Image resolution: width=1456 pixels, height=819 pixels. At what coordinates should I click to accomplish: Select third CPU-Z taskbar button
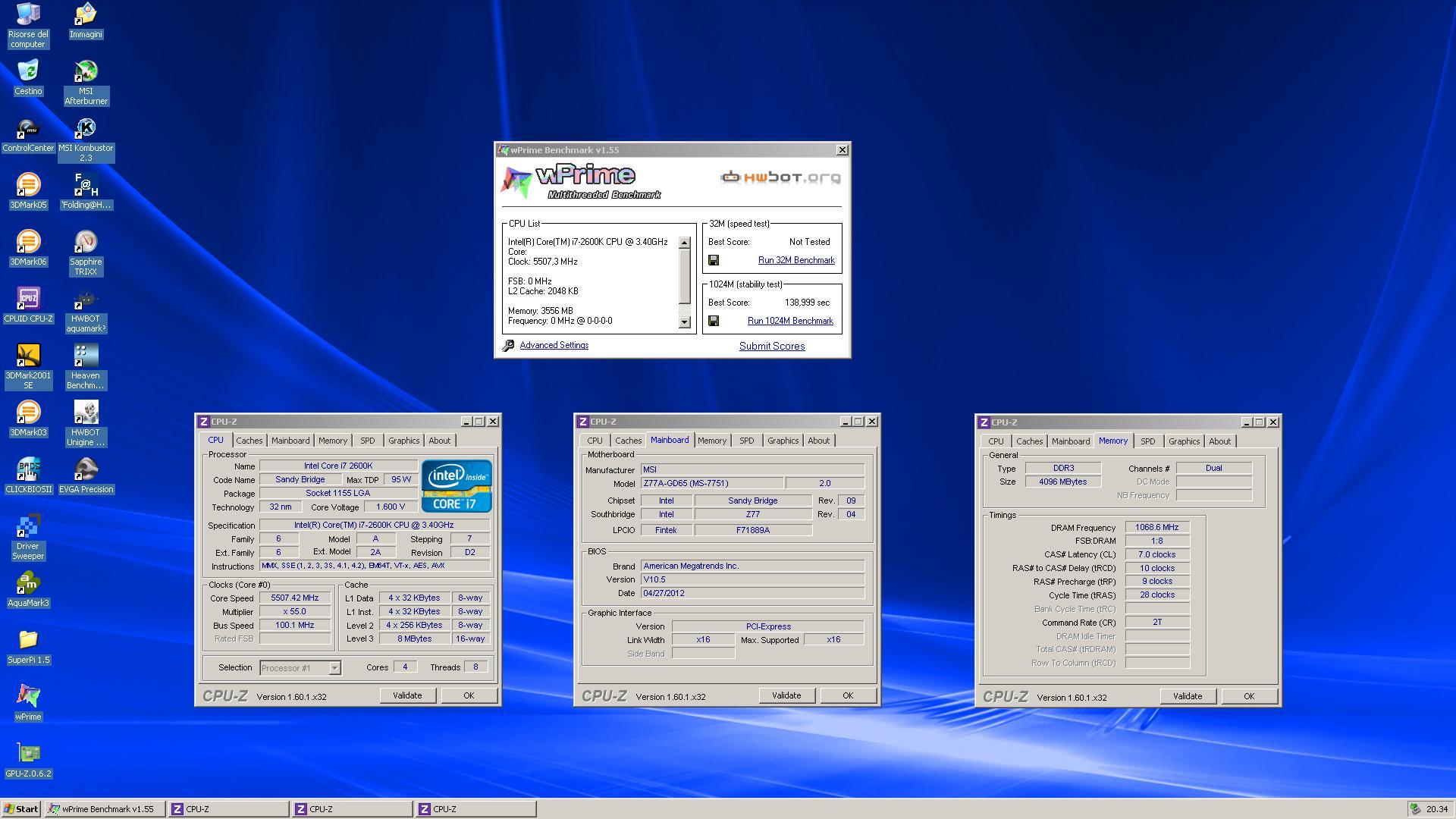(475, 809)
